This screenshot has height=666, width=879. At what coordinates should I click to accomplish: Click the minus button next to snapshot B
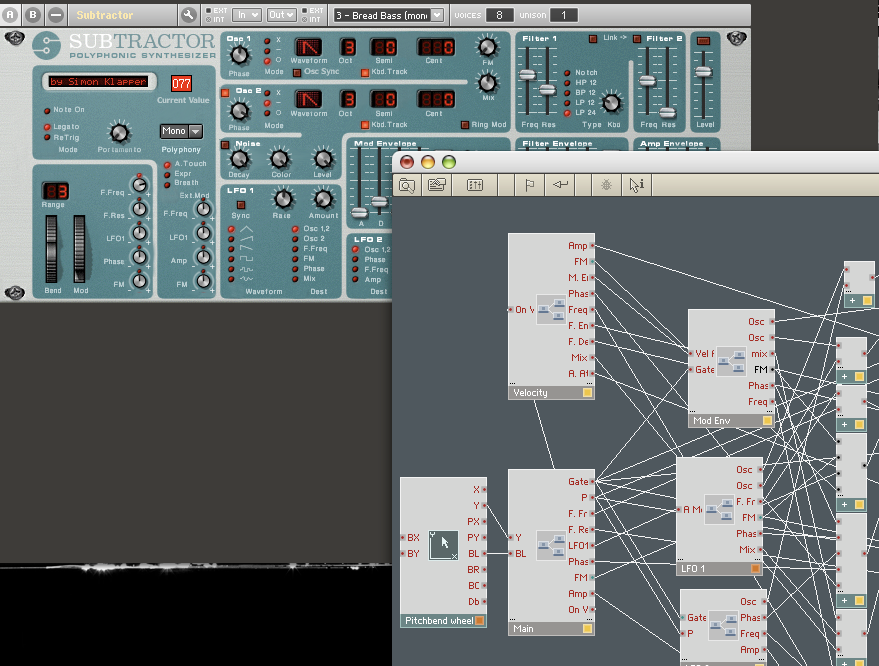(56, 15)
